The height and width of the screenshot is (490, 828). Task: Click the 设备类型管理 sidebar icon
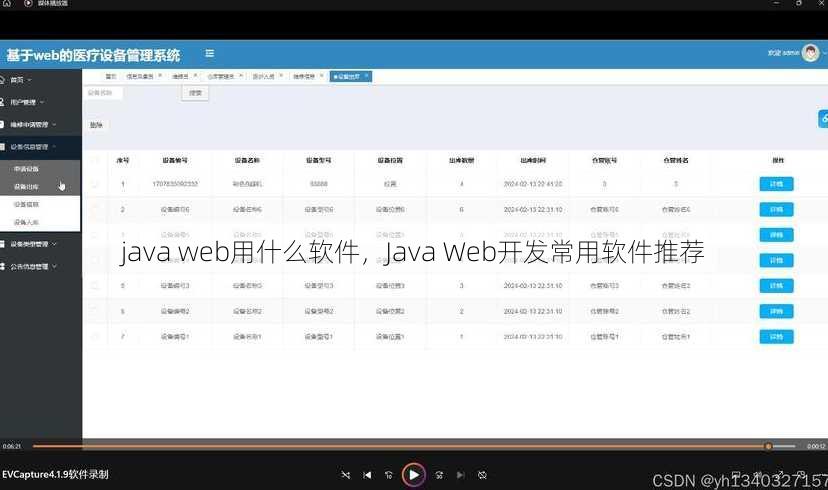tap(2, 244)
